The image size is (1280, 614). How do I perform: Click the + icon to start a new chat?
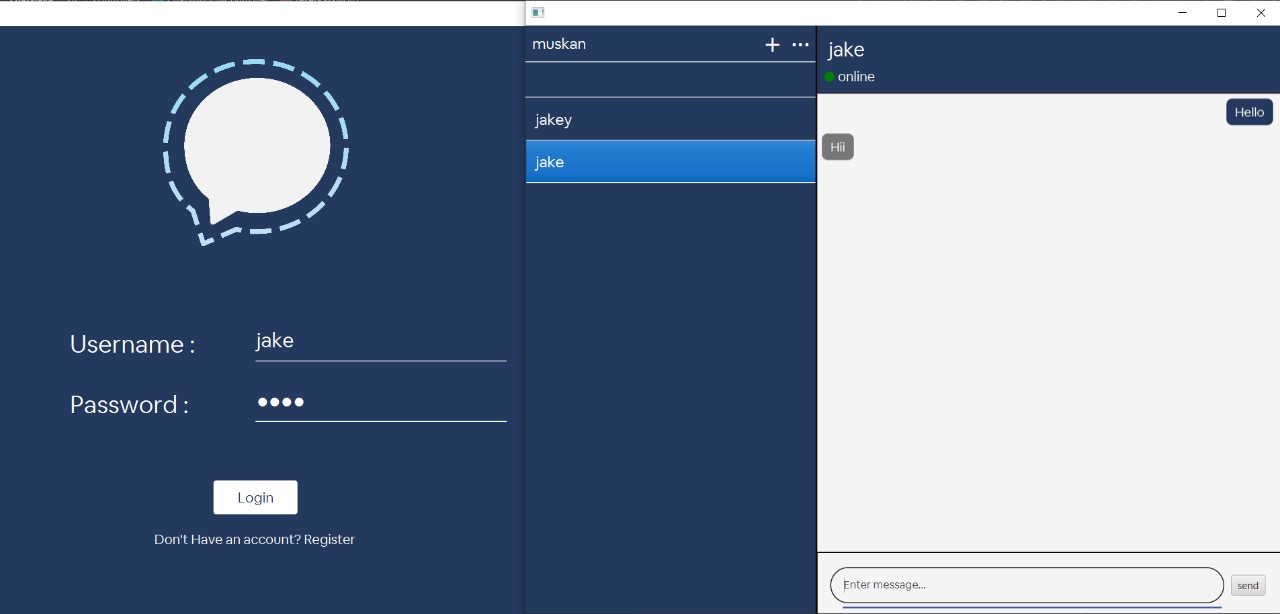pyautogui.click(x=772, y=44)
